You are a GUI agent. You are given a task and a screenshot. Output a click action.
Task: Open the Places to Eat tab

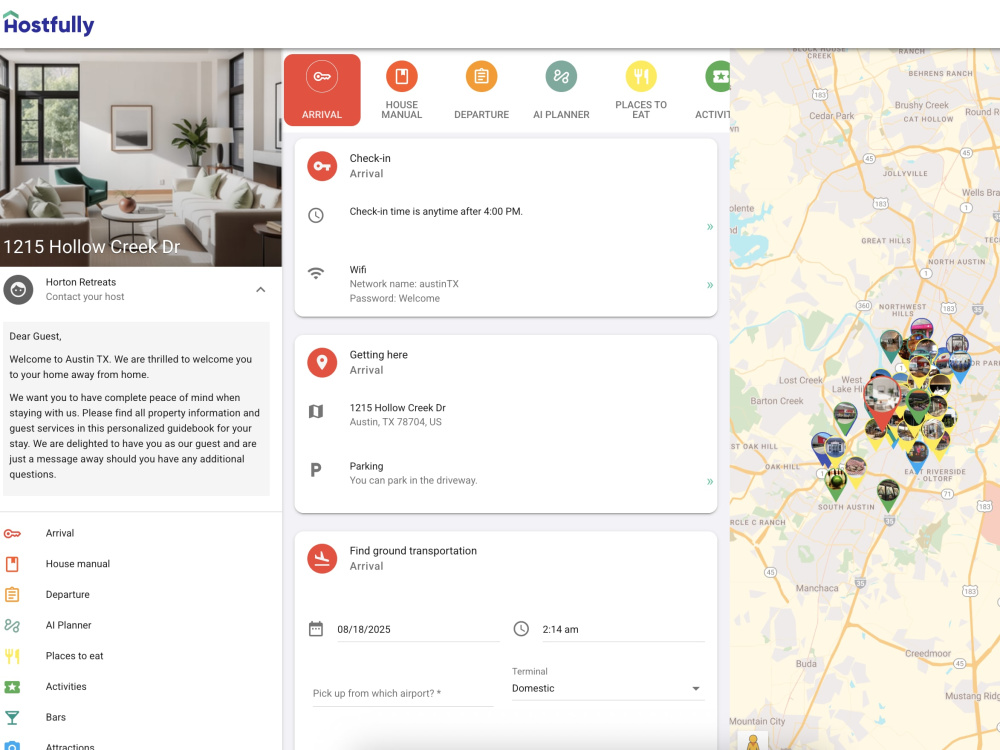click(x=641, y=90)
